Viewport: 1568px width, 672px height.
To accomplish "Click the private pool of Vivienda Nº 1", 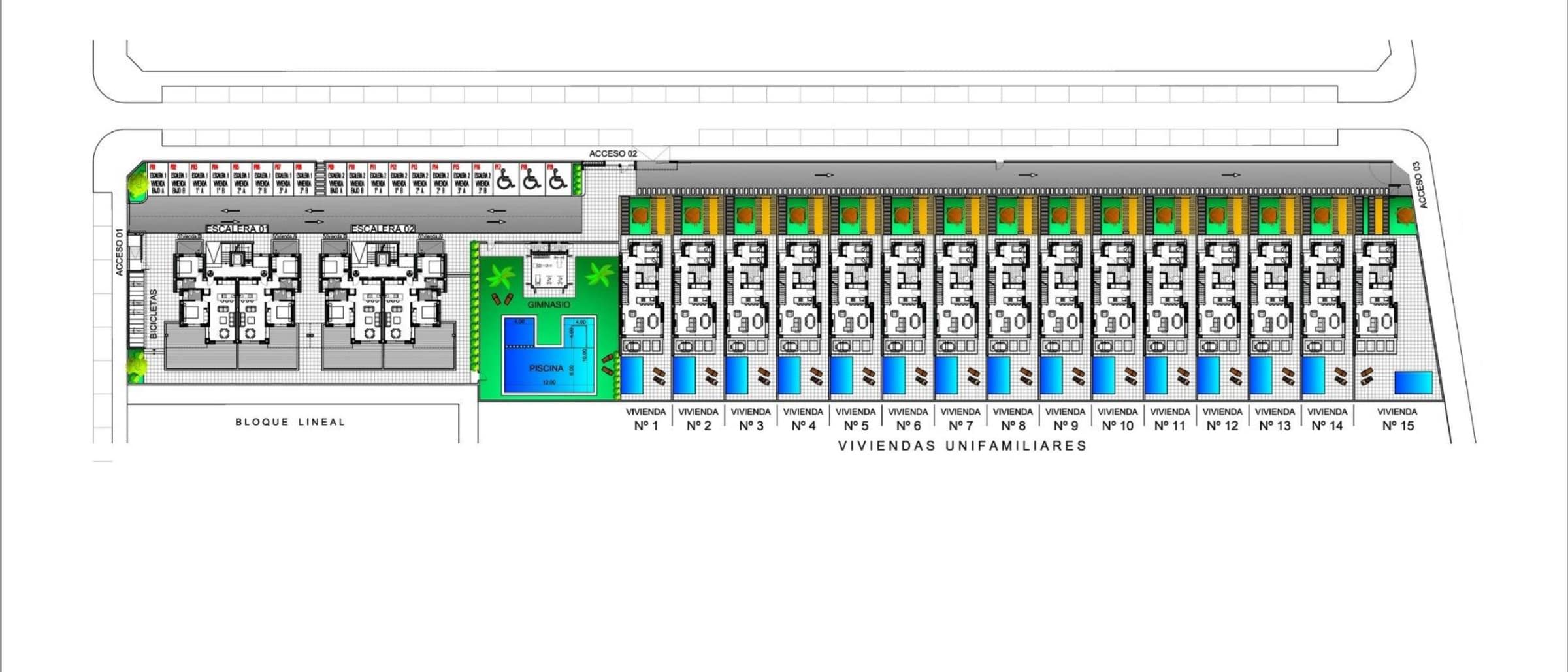I will [x=632, y=376].
